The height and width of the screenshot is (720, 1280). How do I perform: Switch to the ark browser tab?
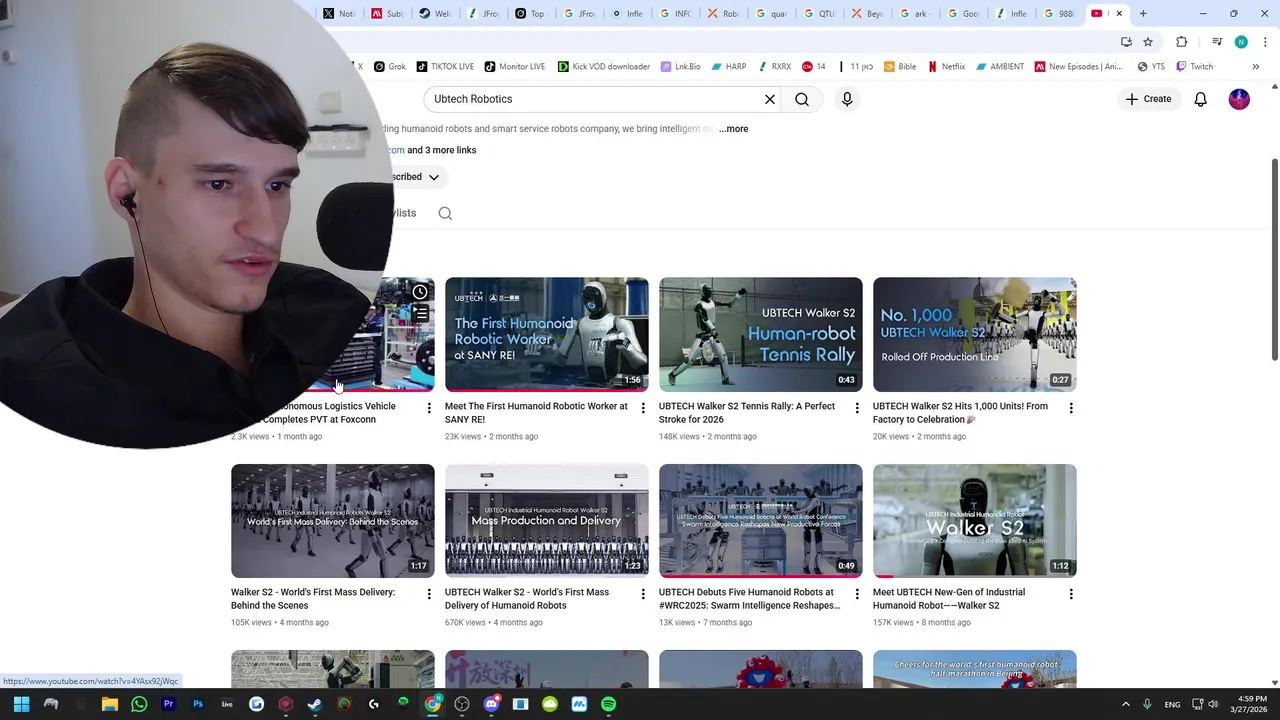point(915,13)
